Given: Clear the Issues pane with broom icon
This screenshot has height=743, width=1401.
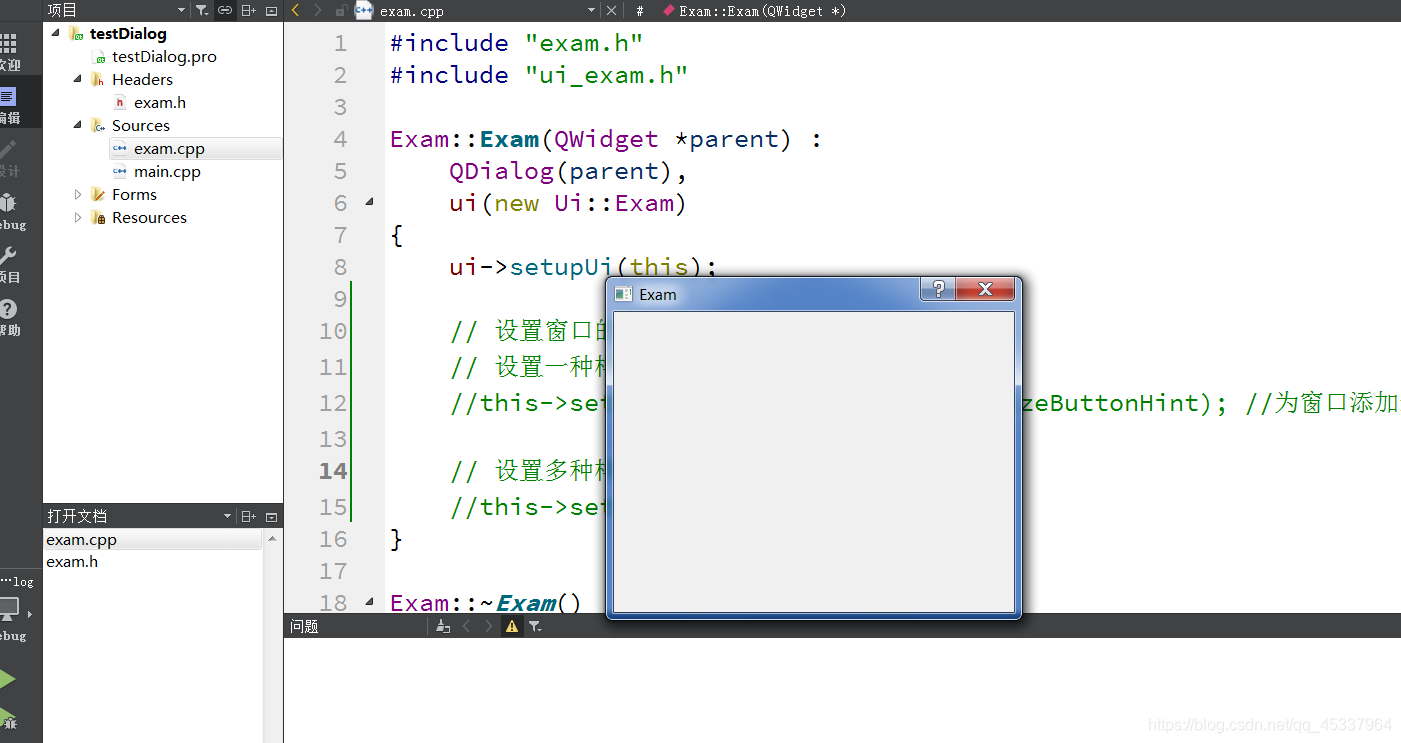Looking at the screenshot, I should coord(443,626).
